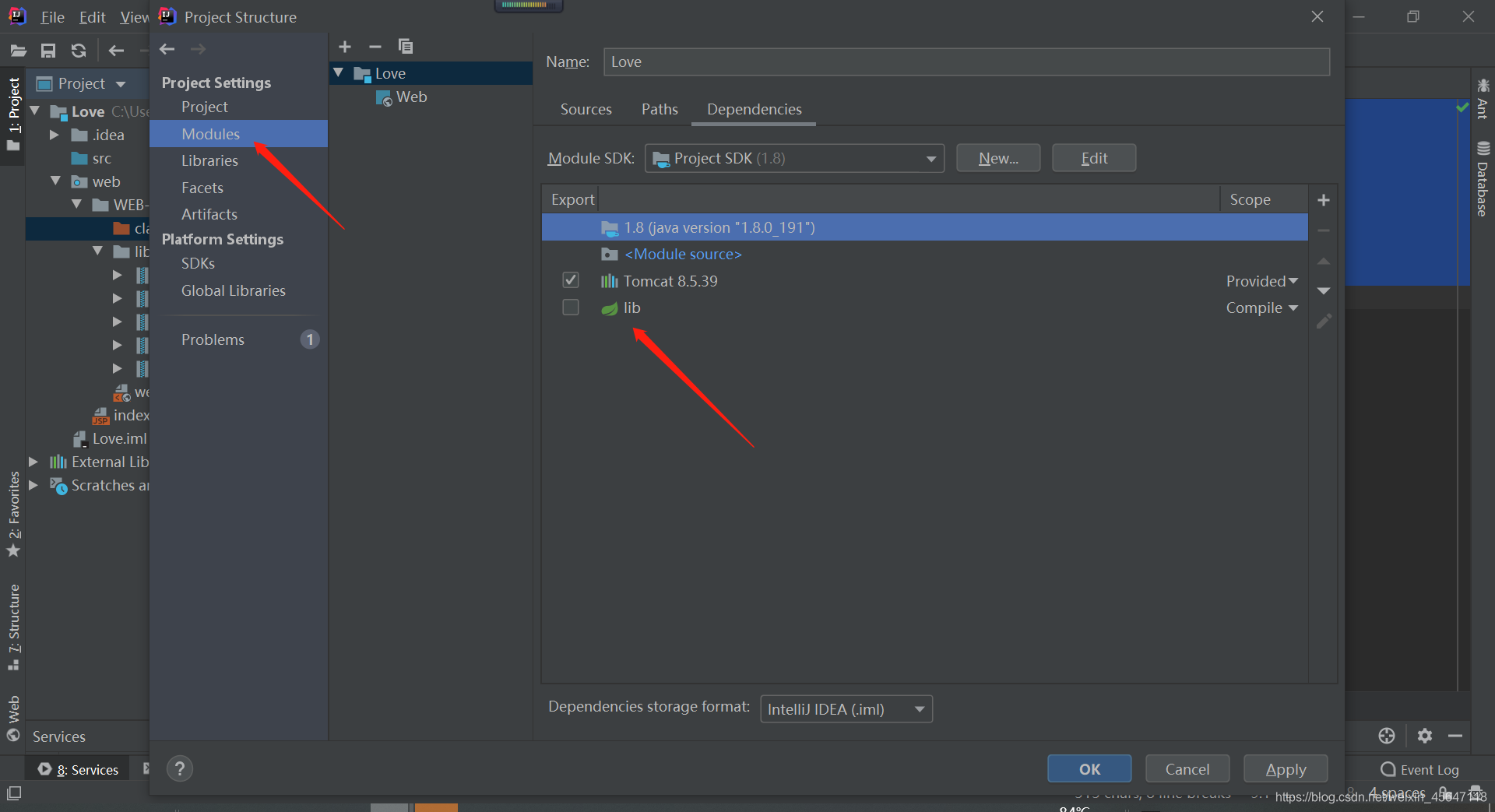Select <Module source> dependency row
The width and height of the screenshot is (1495, 812).
[925, 254]
